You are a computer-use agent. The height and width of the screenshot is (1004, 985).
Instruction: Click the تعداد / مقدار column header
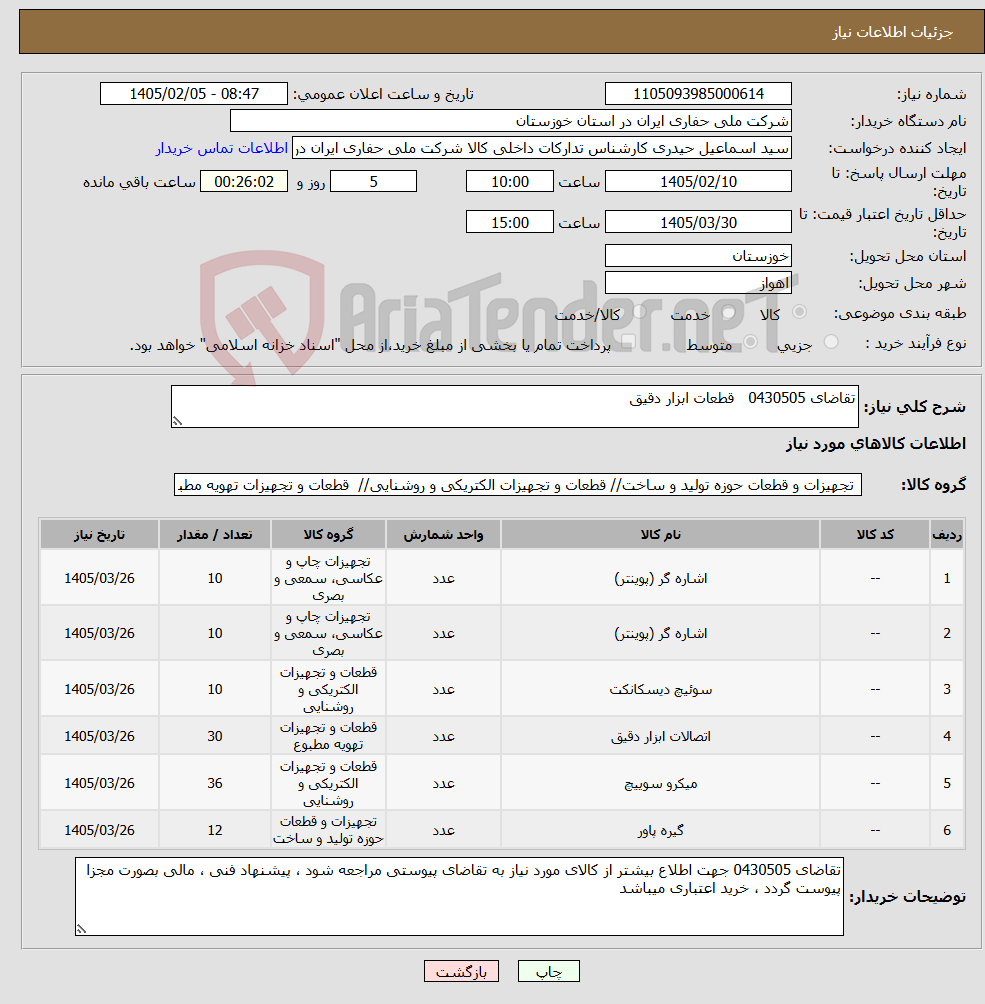tap(215, 535)
